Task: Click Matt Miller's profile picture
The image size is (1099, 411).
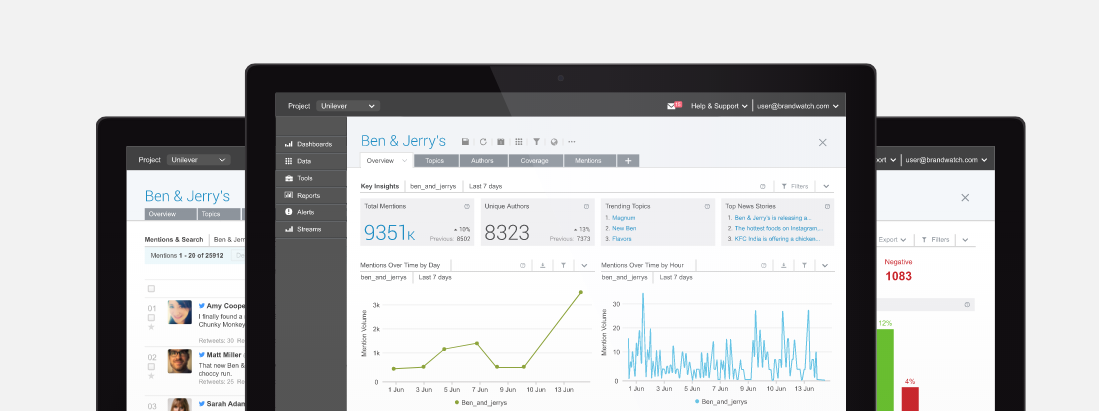Action: 179,361
